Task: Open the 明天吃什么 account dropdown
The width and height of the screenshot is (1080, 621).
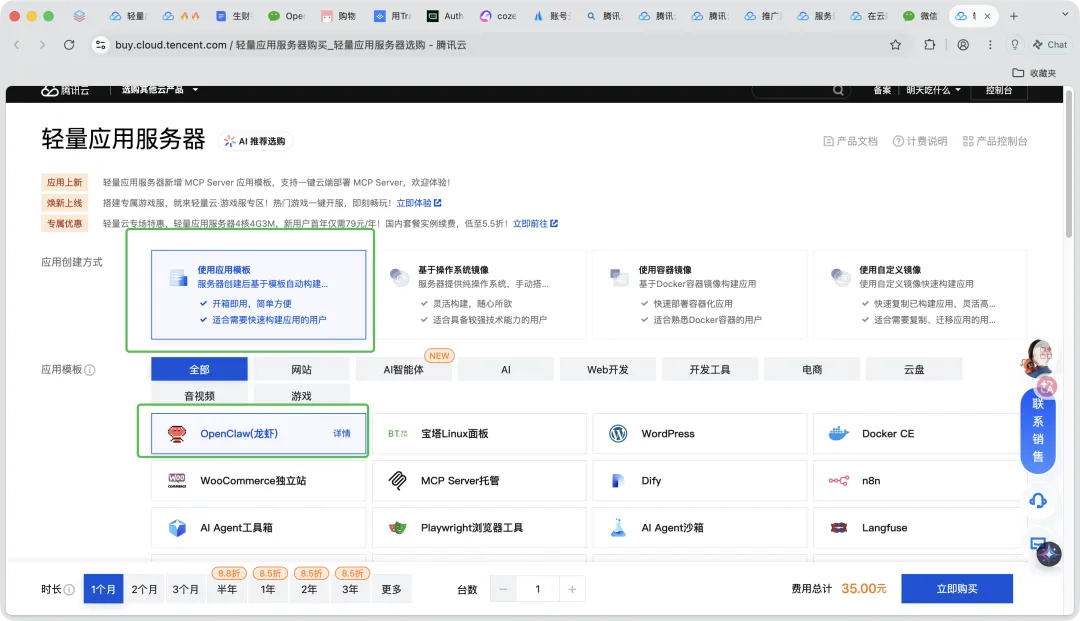Action: coord(933,90)
